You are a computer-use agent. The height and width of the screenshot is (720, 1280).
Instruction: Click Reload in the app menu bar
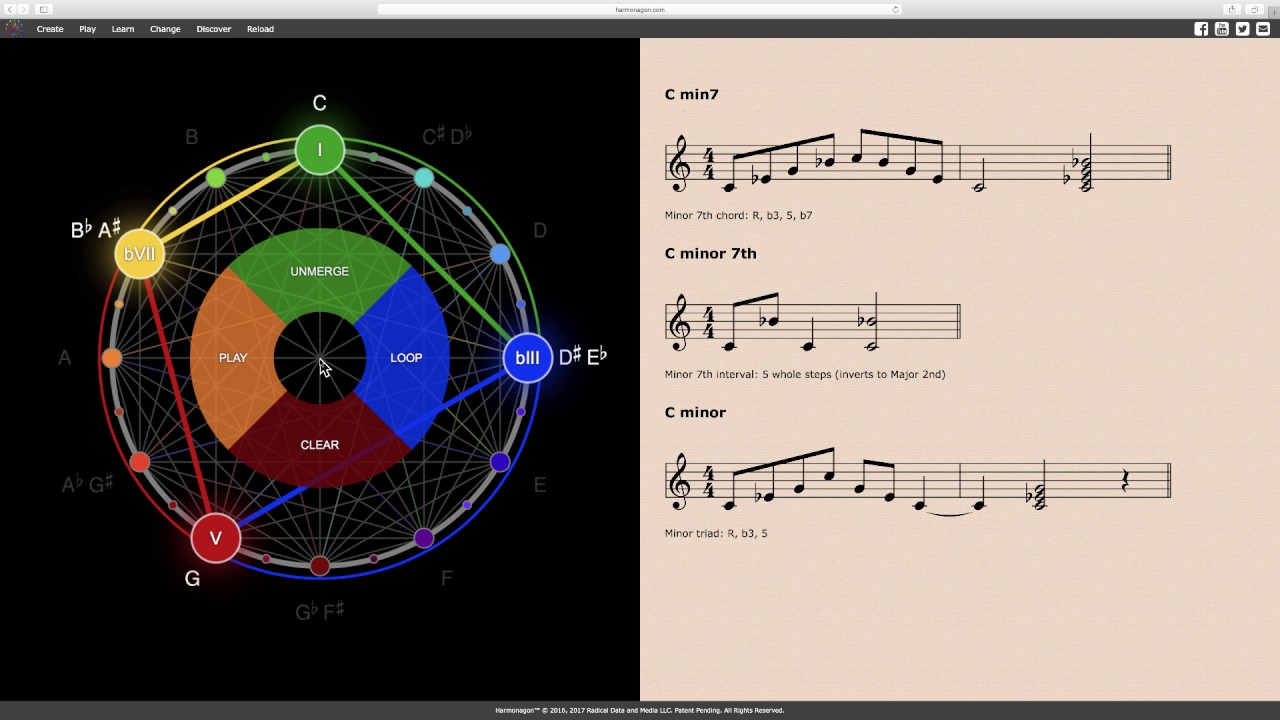pyautogui.click(x=260, y=29)
